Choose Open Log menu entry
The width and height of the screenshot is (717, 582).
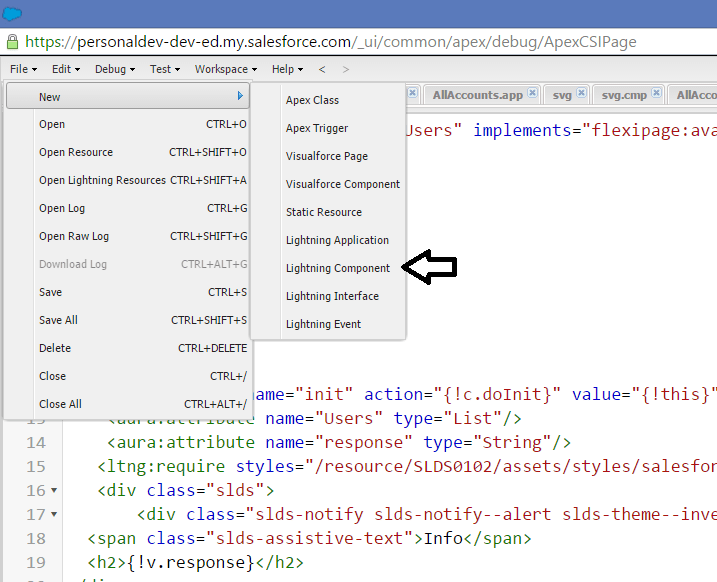coord(128,208)
